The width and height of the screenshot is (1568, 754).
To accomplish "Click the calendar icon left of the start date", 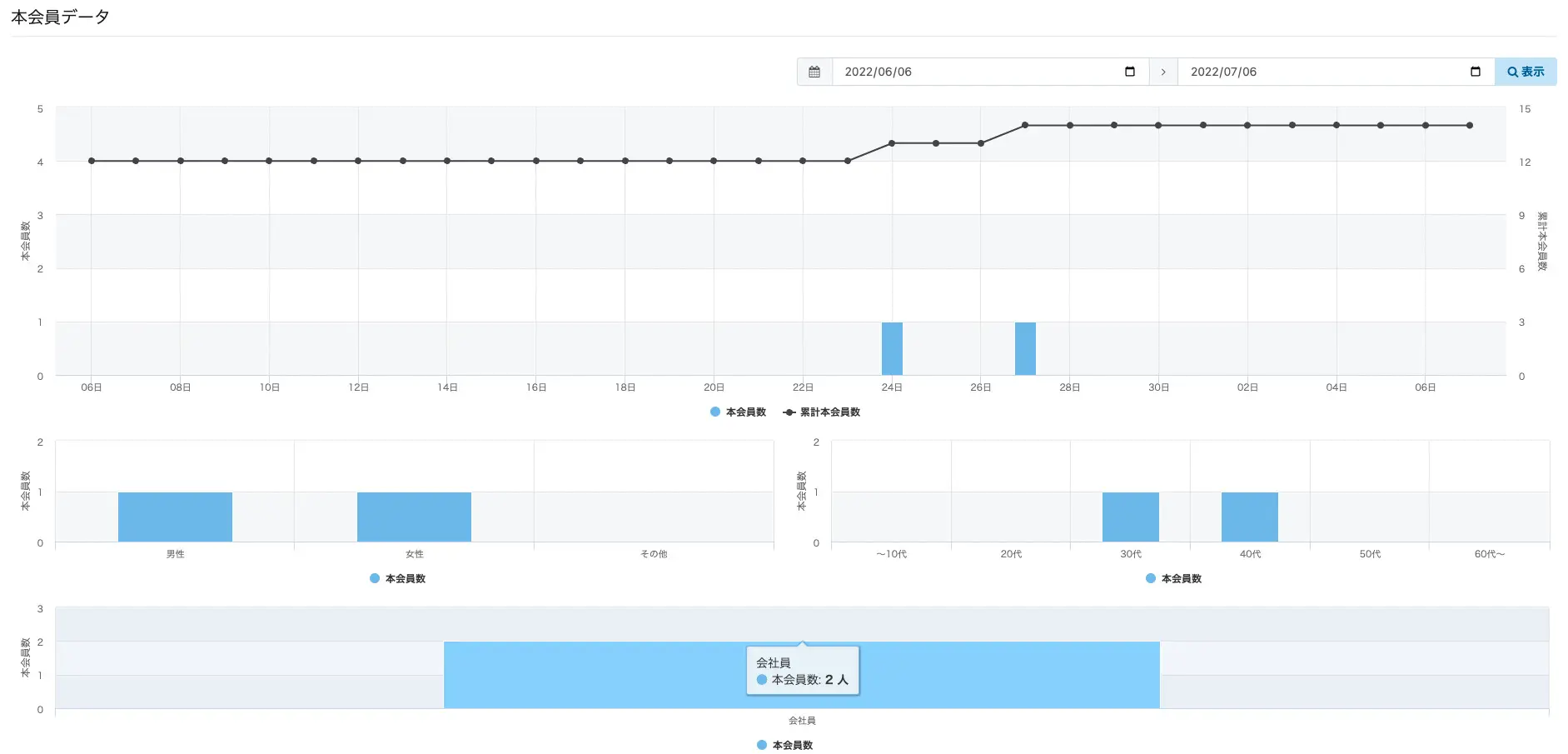I will point(814,72).
